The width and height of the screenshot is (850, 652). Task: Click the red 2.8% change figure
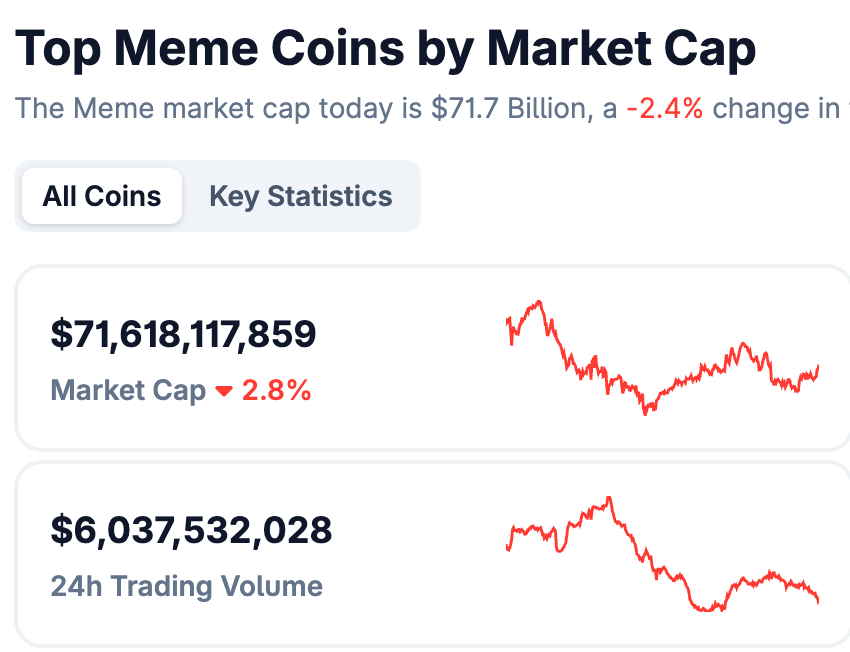[276, 390]
